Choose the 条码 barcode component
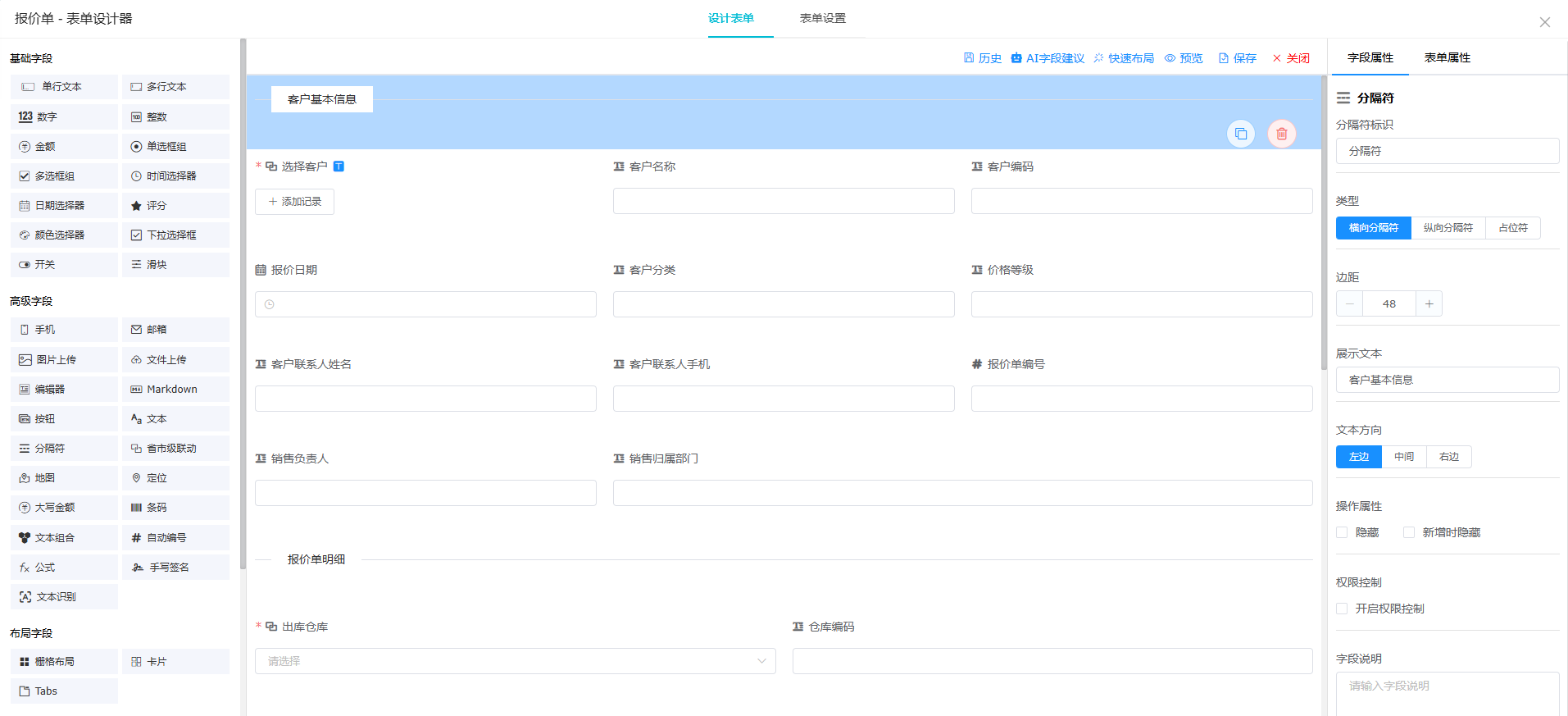 pos(176,508)
